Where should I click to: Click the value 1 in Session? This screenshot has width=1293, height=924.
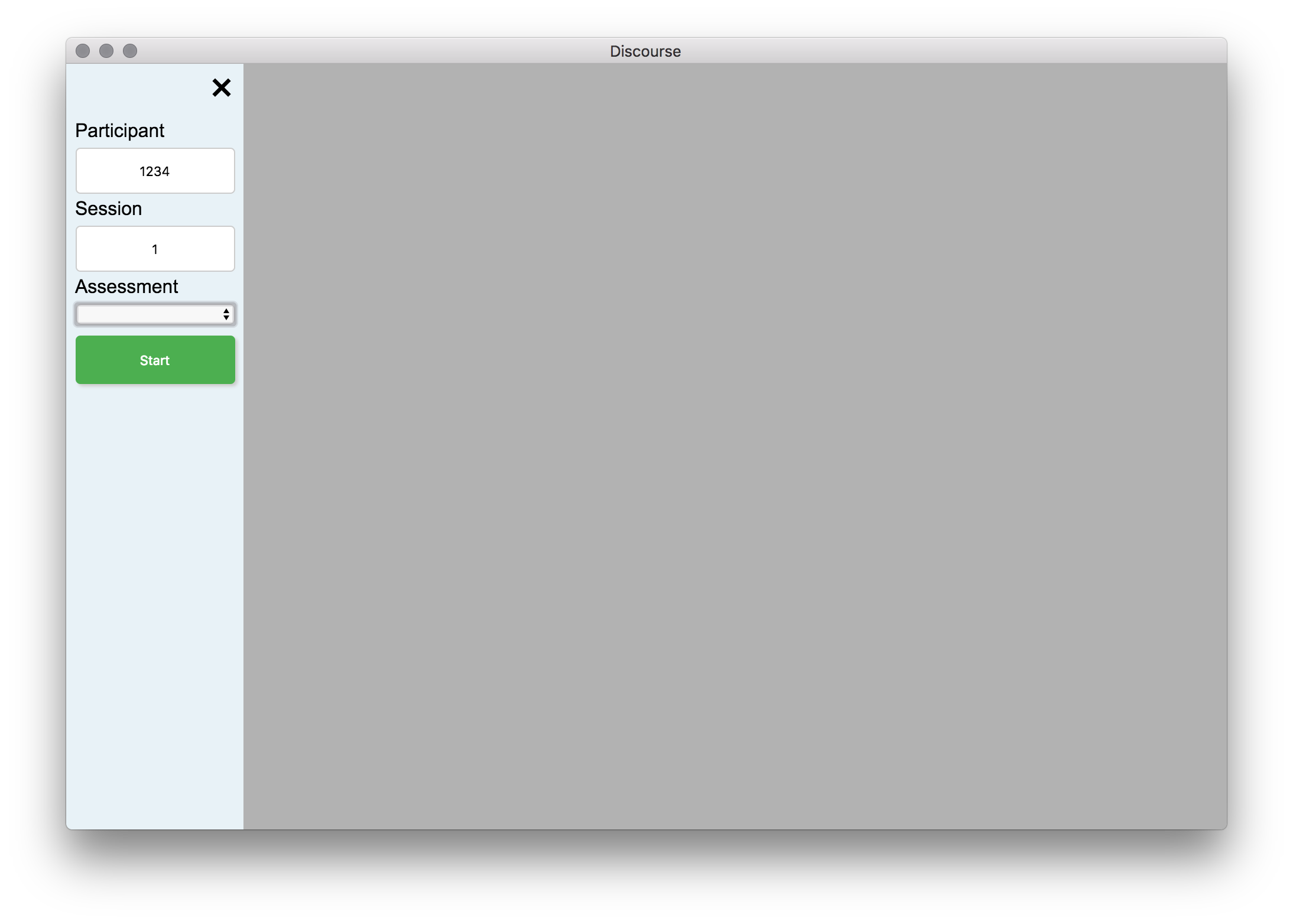coord(155,249)
